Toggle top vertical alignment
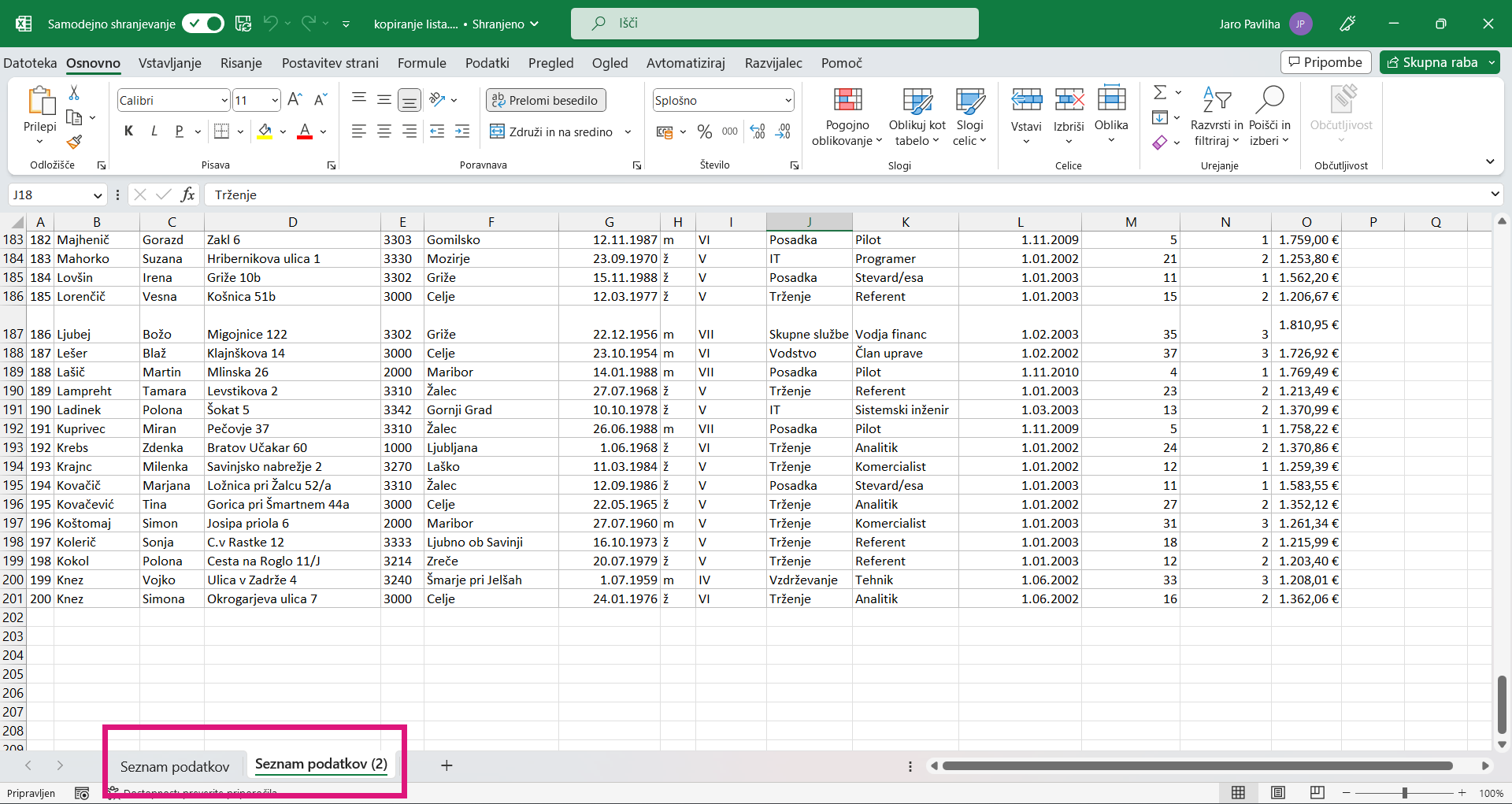Screen dimensions: 1512x804 (359, 99)
